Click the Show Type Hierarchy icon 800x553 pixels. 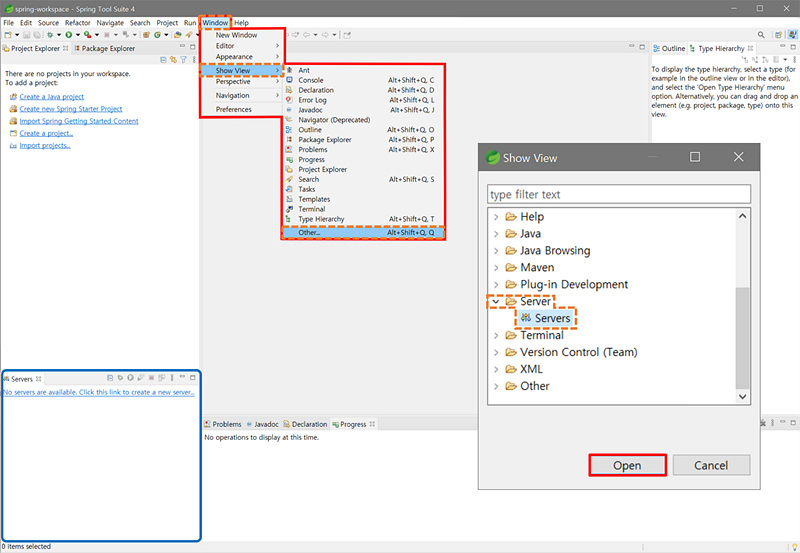(745, 60)
